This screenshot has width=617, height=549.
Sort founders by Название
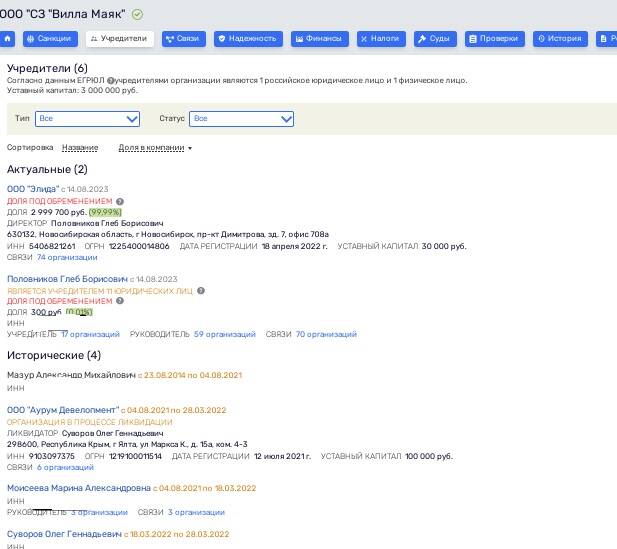coord(80,148)
